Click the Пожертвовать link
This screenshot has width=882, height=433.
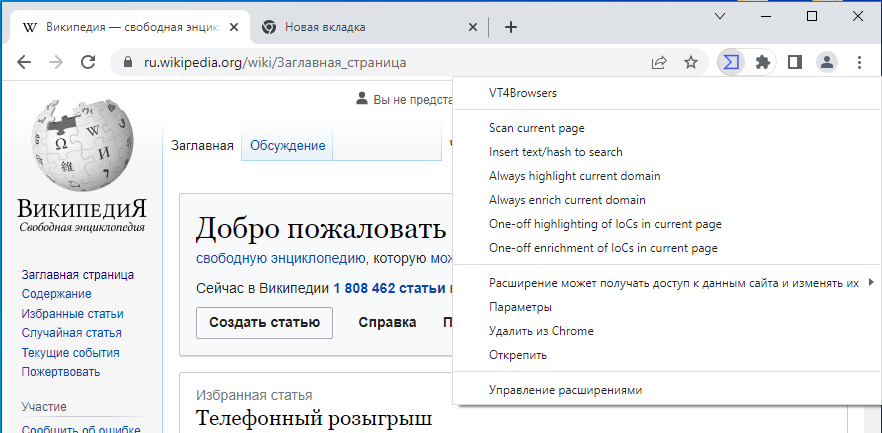[61, 372]
